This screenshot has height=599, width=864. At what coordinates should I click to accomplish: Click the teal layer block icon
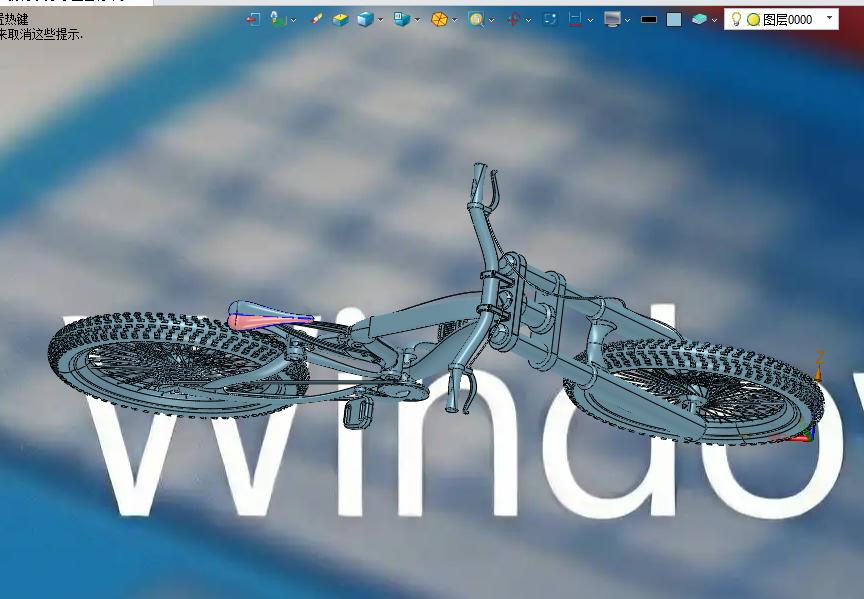(699, 19)
